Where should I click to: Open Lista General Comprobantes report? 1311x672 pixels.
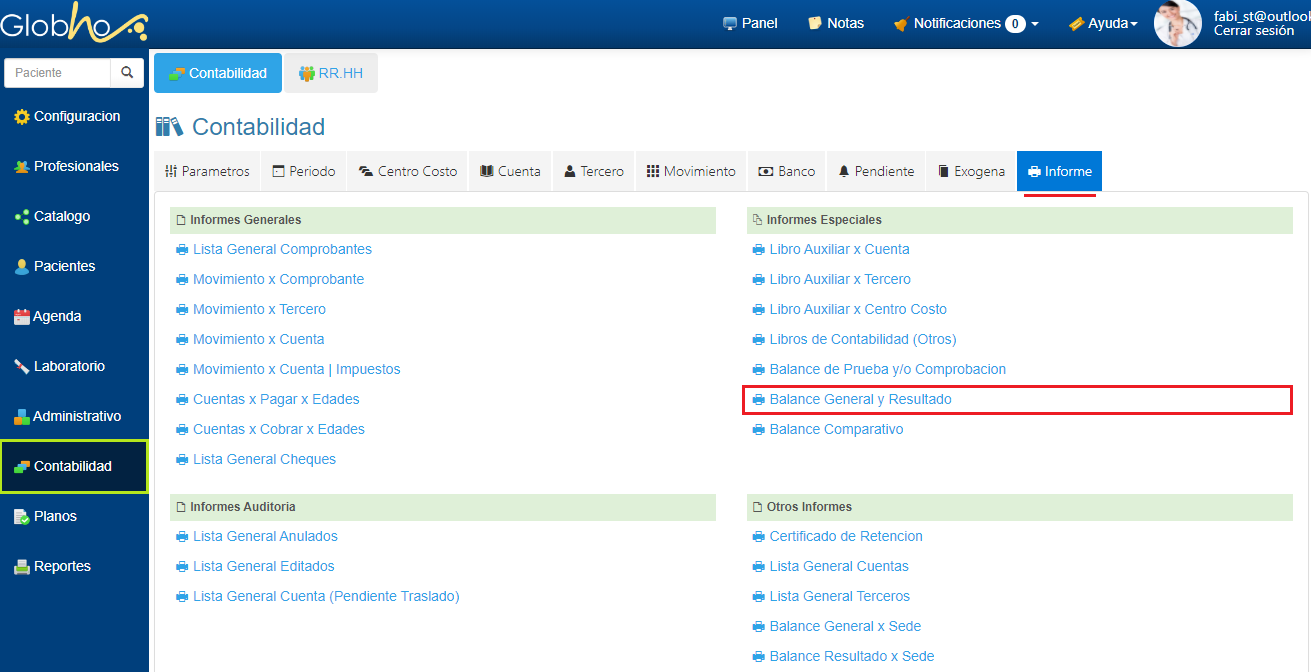coord(282,250)
